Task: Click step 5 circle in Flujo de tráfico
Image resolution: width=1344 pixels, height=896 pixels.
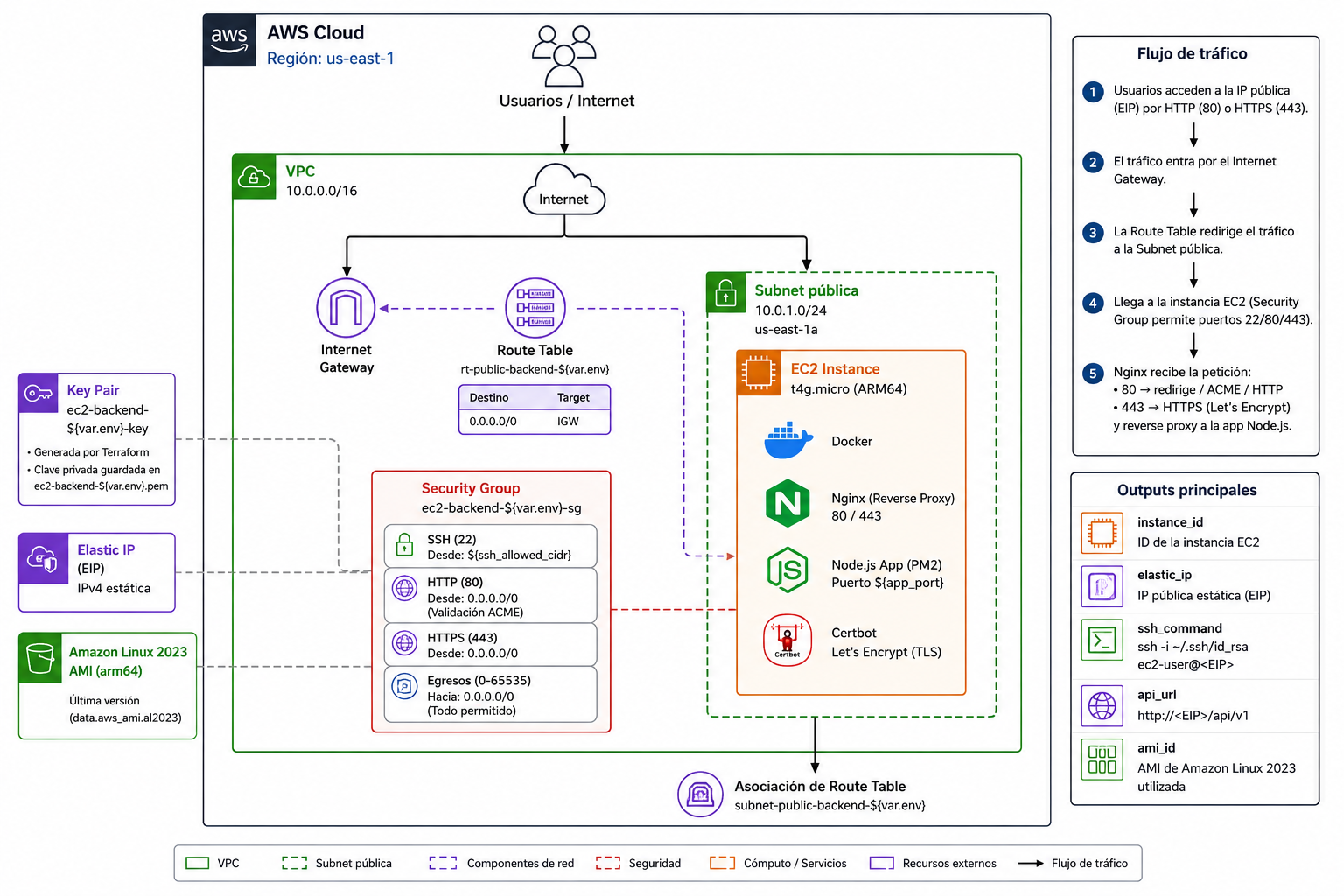Action: click(x=1093, y=374)
